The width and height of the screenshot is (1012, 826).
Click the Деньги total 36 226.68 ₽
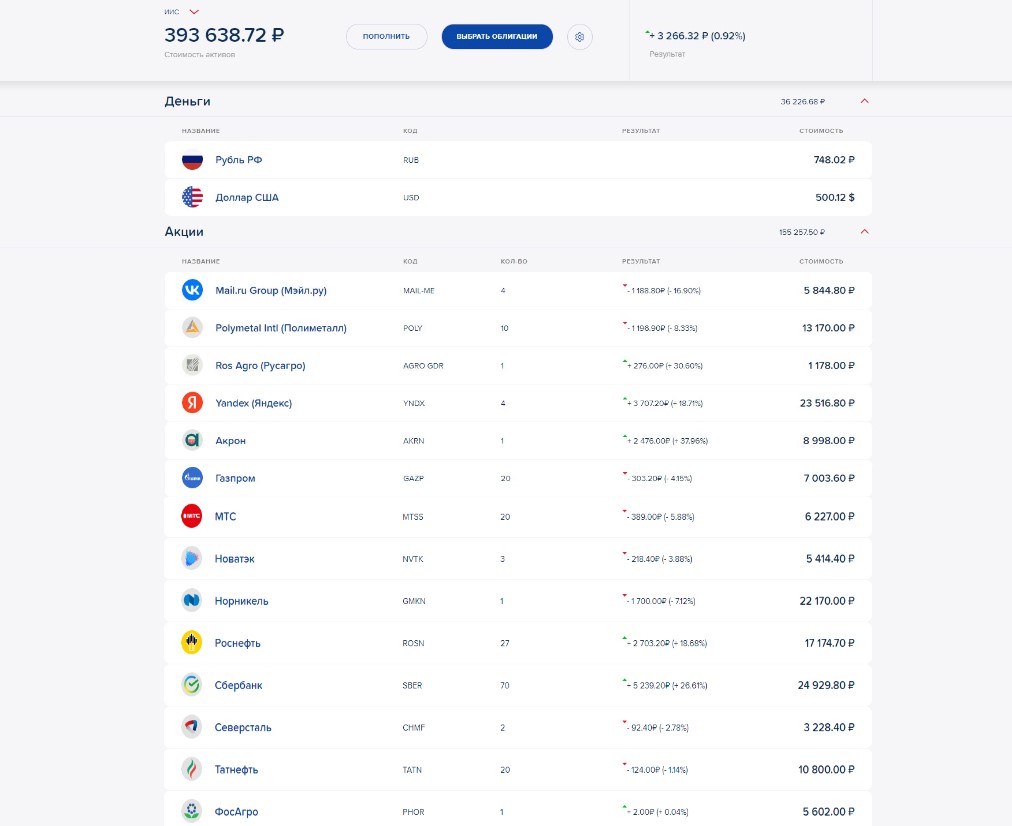[x=802, y=101]
